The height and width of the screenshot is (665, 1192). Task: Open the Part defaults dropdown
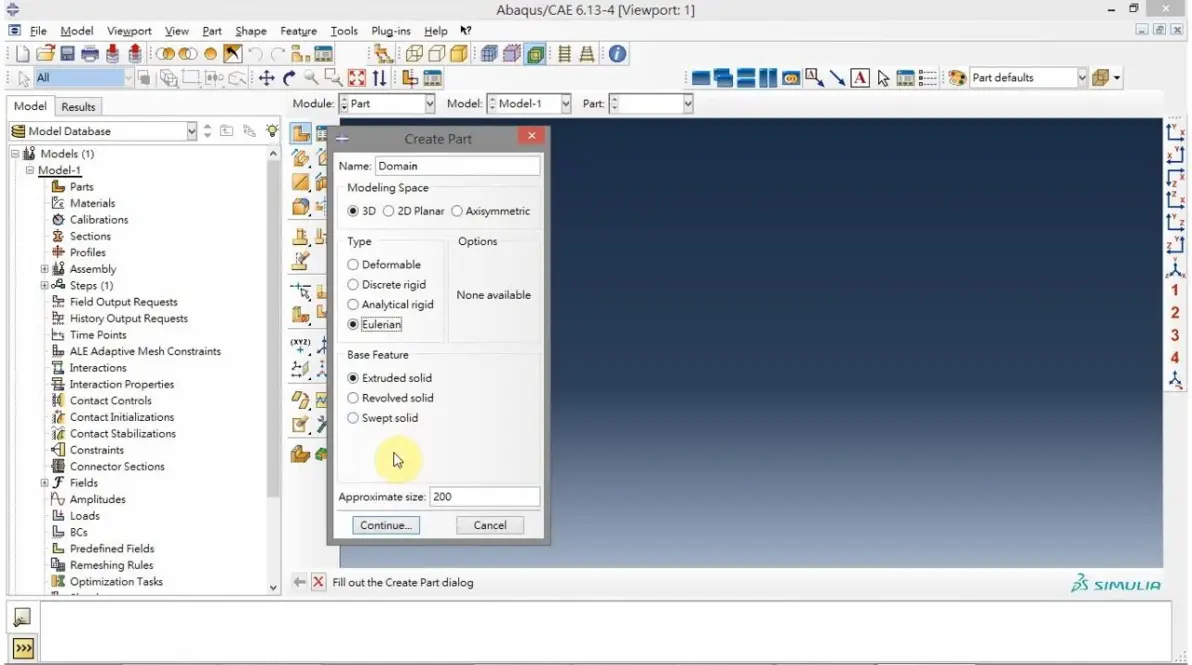(1081, 78)
